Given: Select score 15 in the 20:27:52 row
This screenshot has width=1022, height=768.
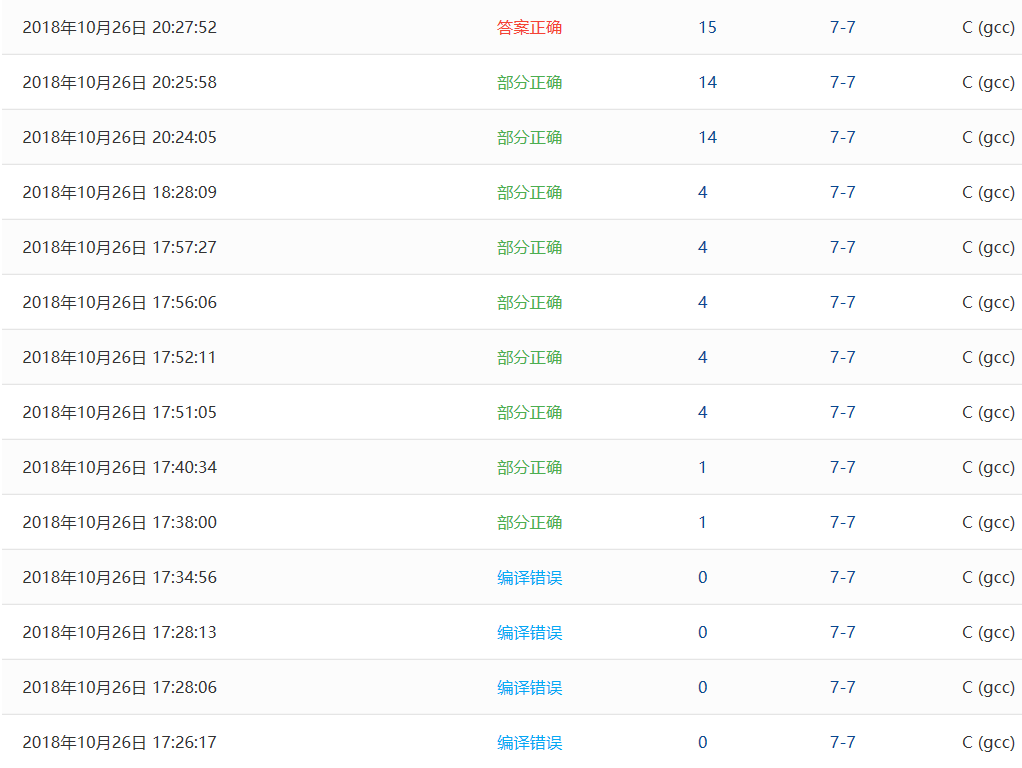Looking at the screenshot, I should click(707, 27).
